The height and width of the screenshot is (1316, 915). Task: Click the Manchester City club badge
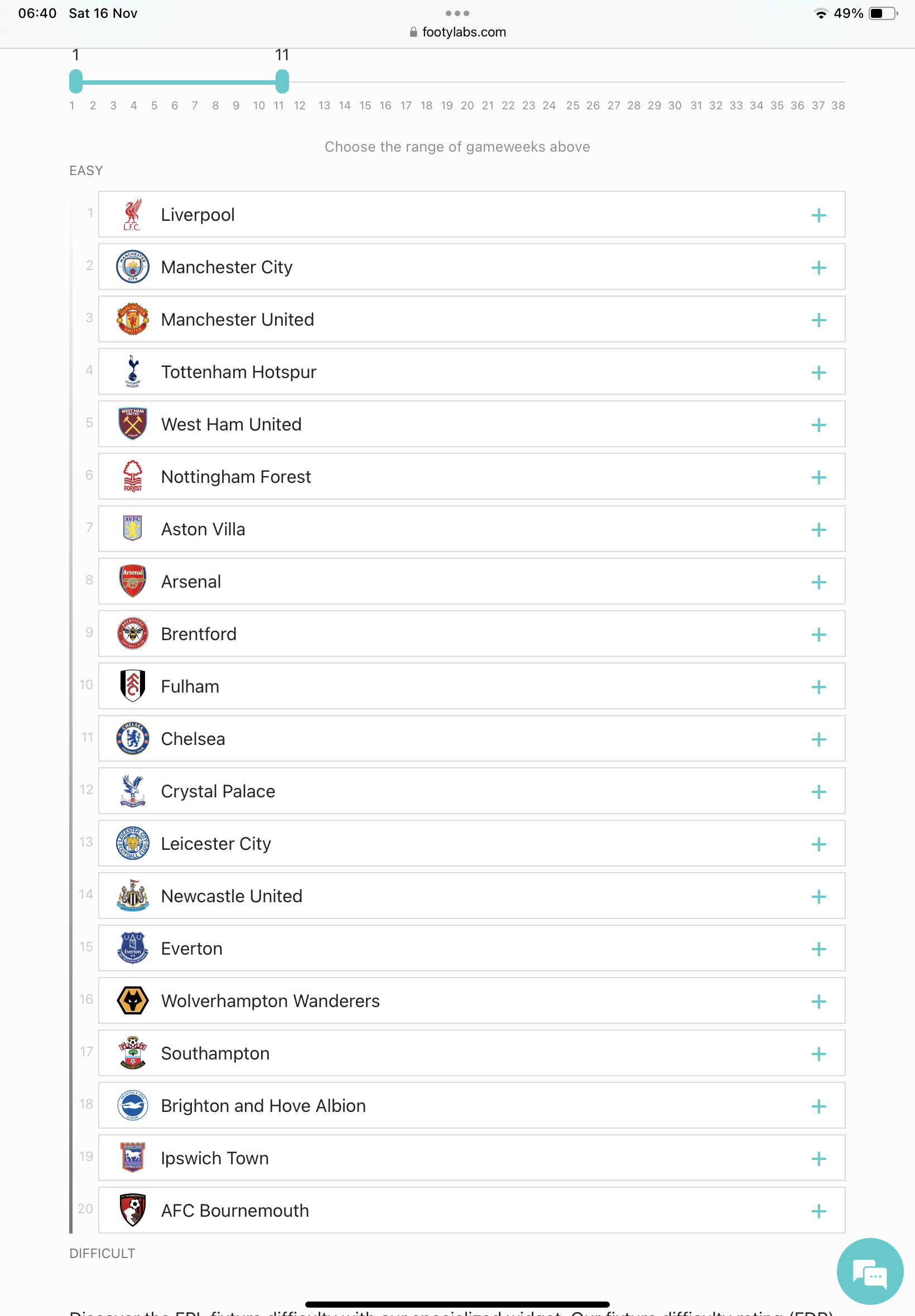click(132, 267)
